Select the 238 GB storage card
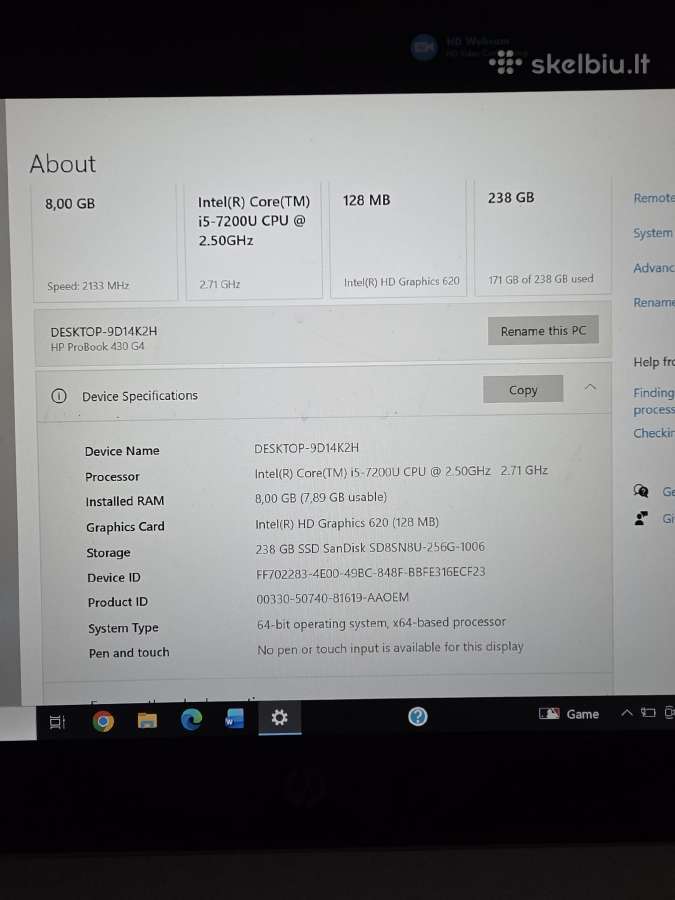Image resolution: width=675 pixels, height=900 pixels. [x=543, y=238]
